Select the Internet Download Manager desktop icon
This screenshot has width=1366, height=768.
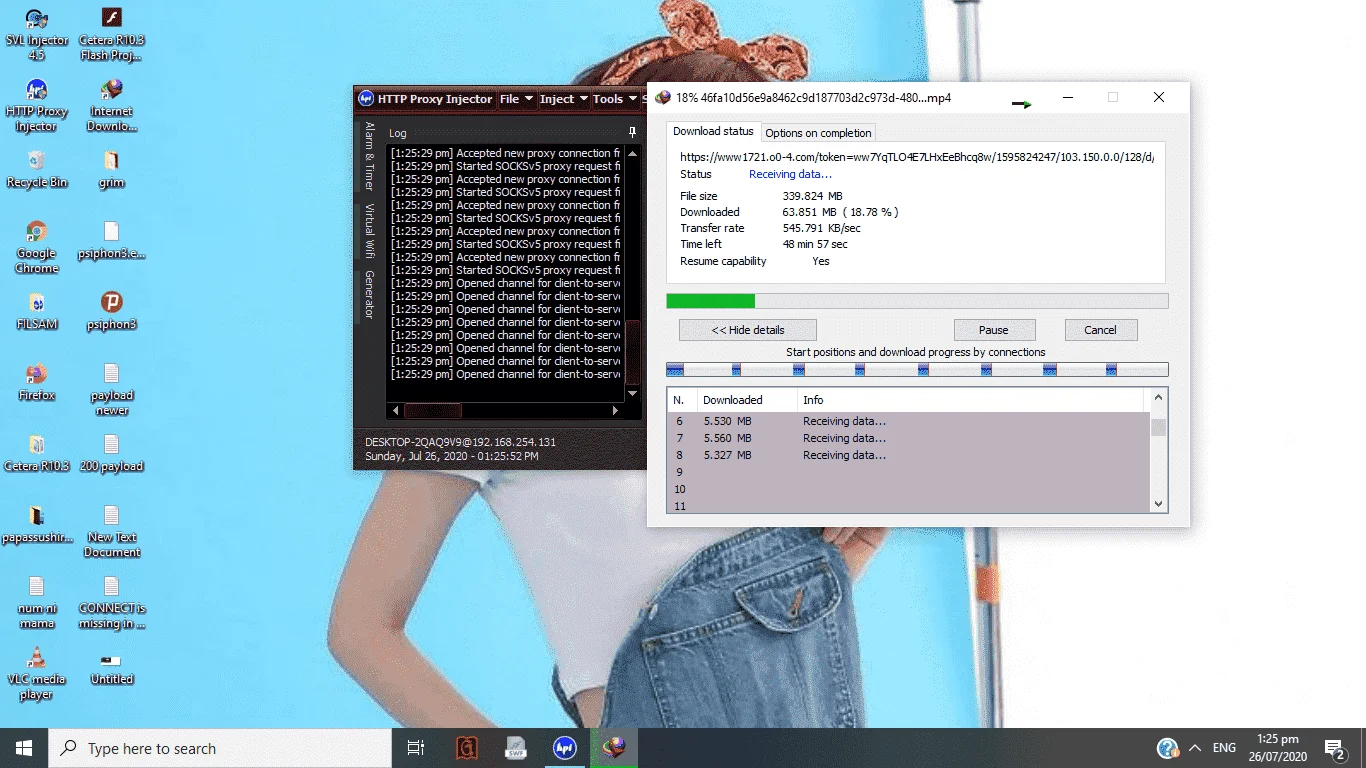[x=112, y=105]
